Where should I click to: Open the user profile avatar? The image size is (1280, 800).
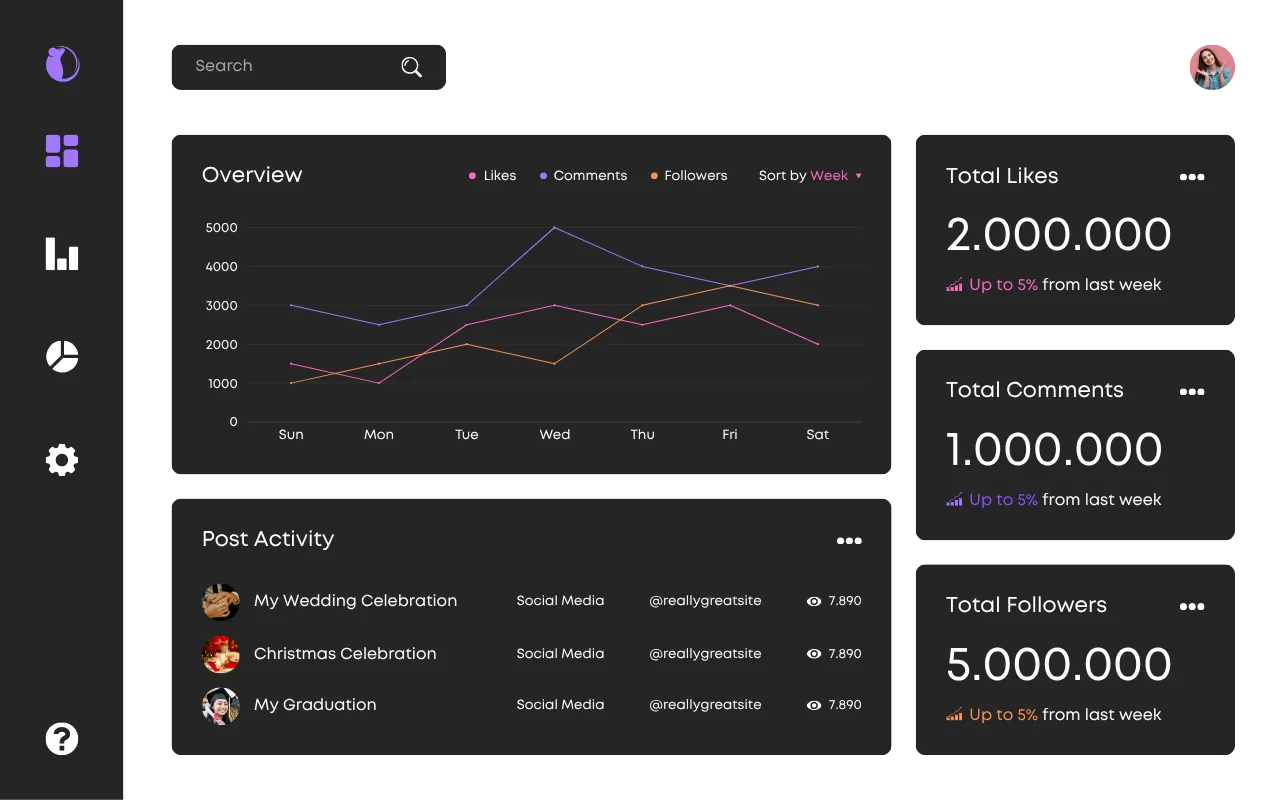coord(1212,67)
